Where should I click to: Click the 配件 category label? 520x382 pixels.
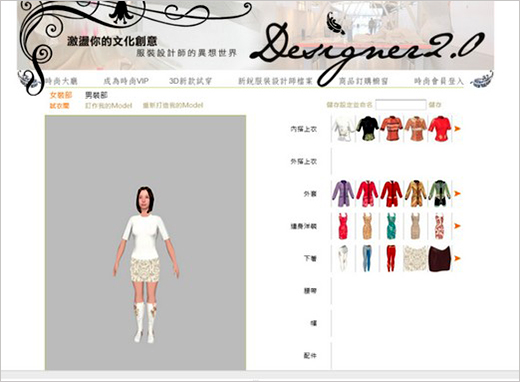[310, 356]
